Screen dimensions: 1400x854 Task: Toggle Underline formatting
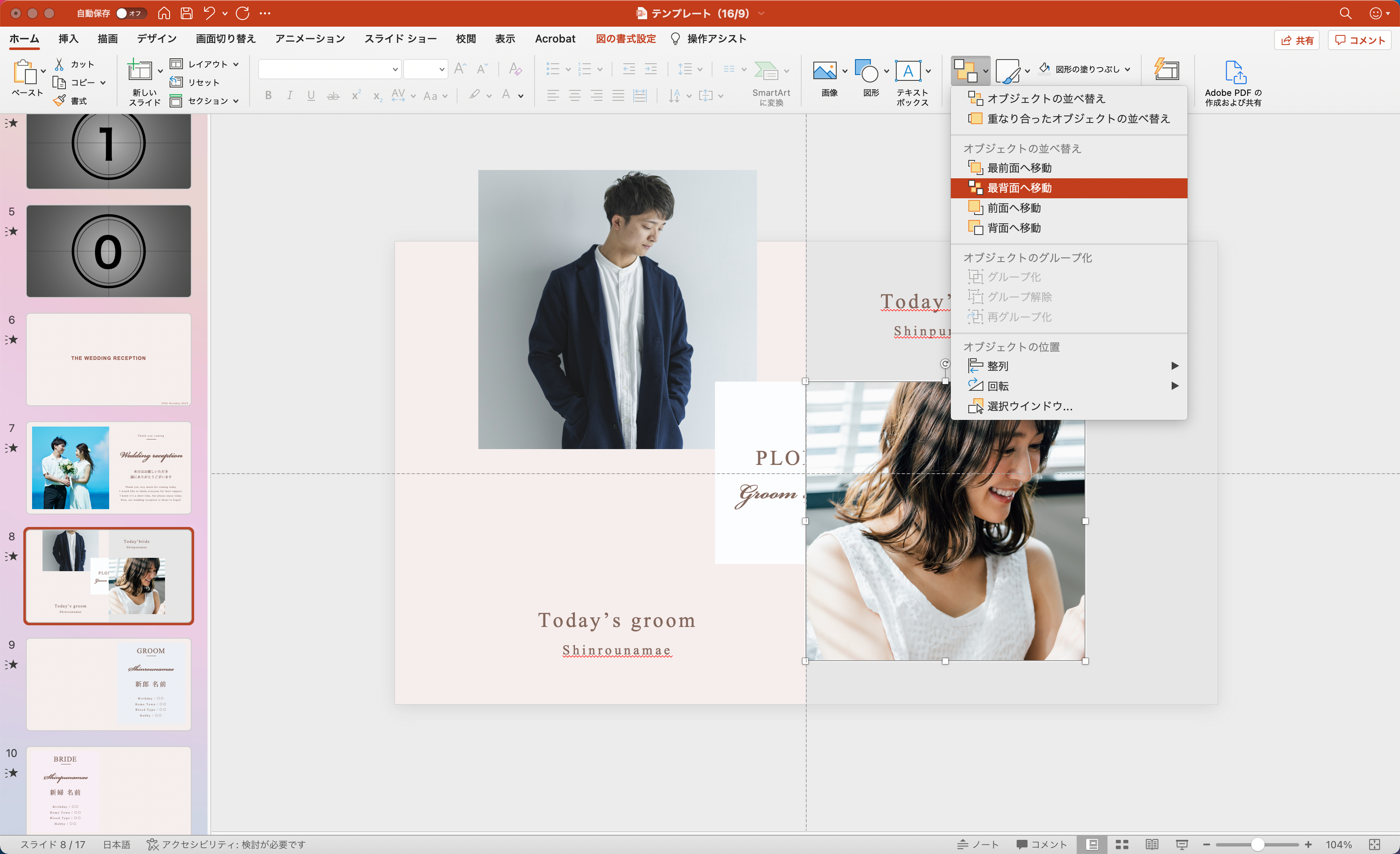click(311, 95)
